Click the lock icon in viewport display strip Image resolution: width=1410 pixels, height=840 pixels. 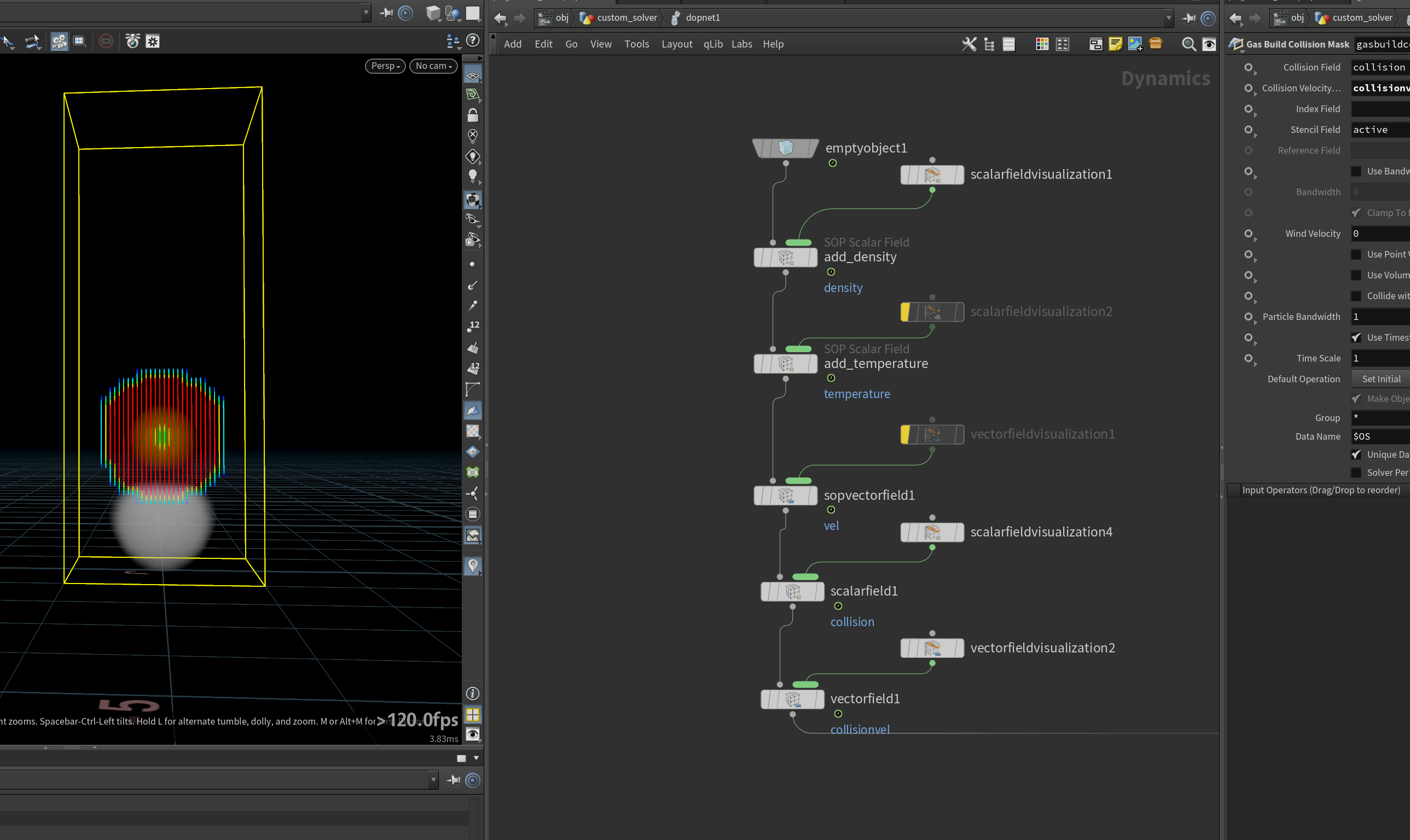pos(473,115)
